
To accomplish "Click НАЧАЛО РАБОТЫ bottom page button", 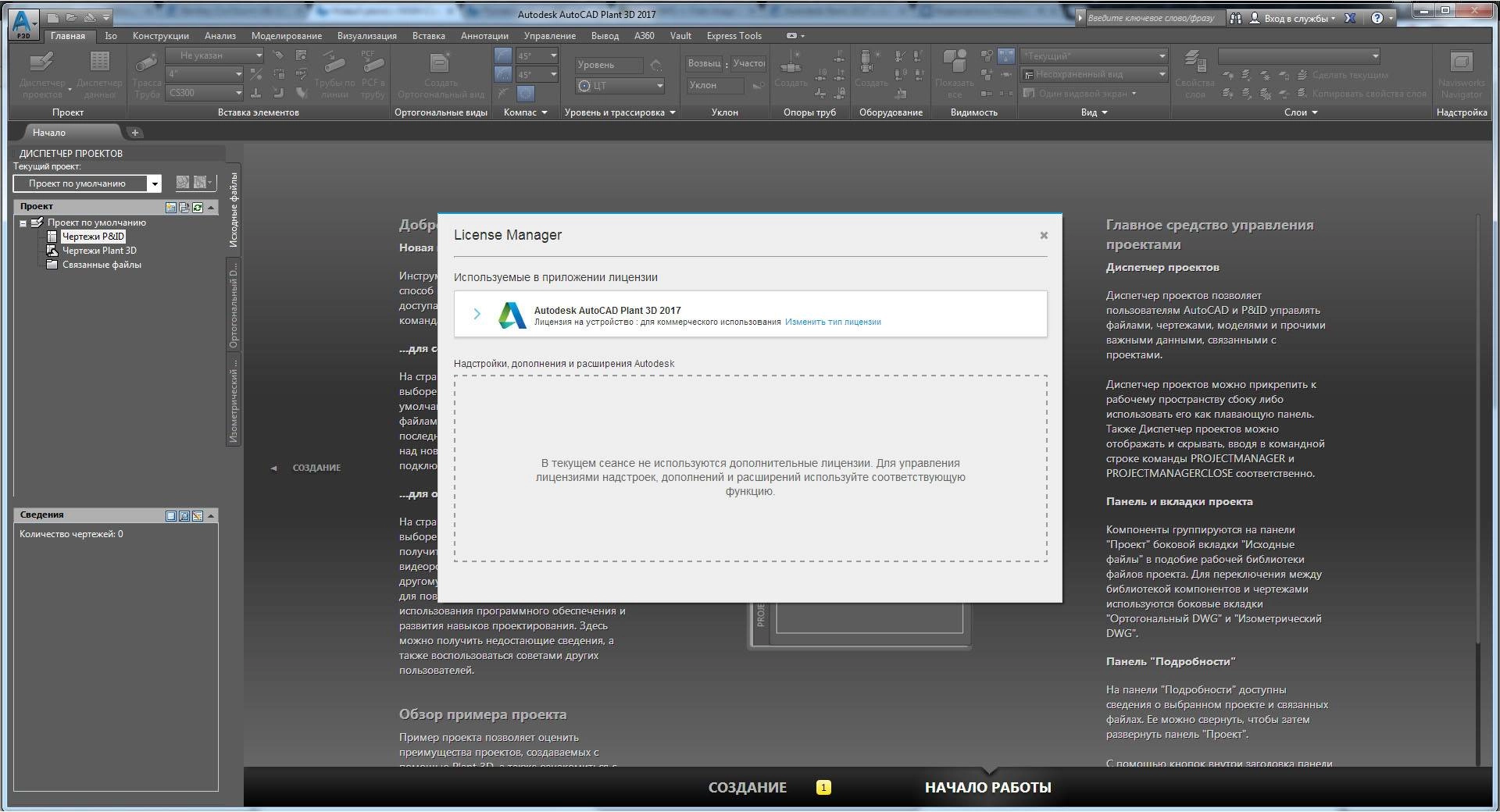I will pyautogui.click(x=988, y=788).
